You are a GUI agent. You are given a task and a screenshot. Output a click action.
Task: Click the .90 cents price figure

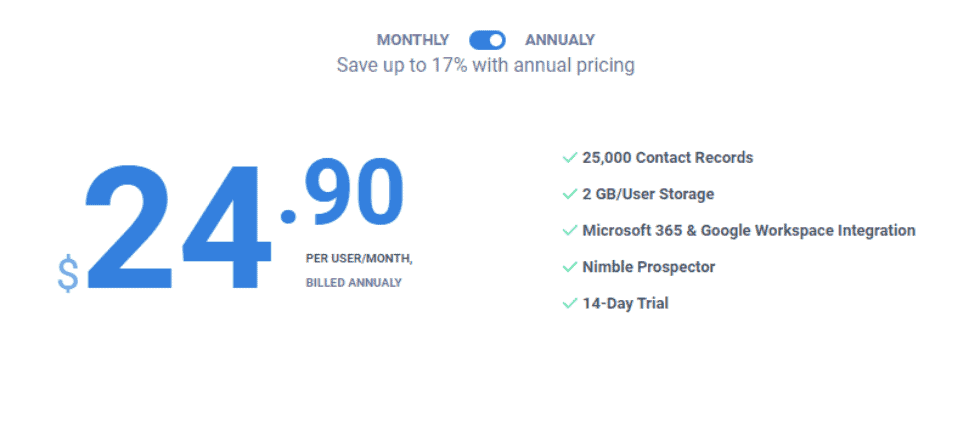pyautogui.click(x=341, y=191)
